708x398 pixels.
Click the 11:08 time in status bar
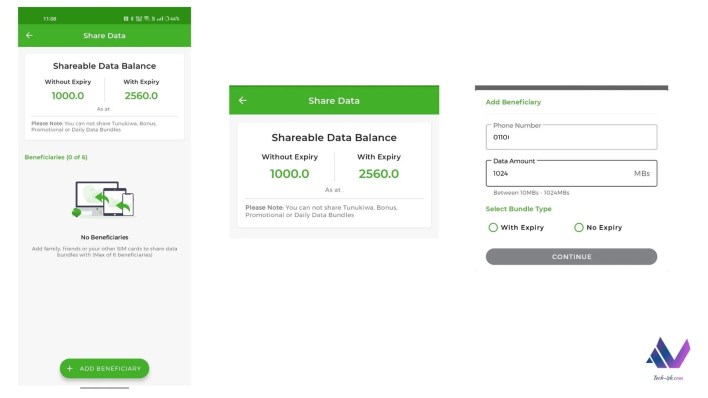(x=50, y=19)
